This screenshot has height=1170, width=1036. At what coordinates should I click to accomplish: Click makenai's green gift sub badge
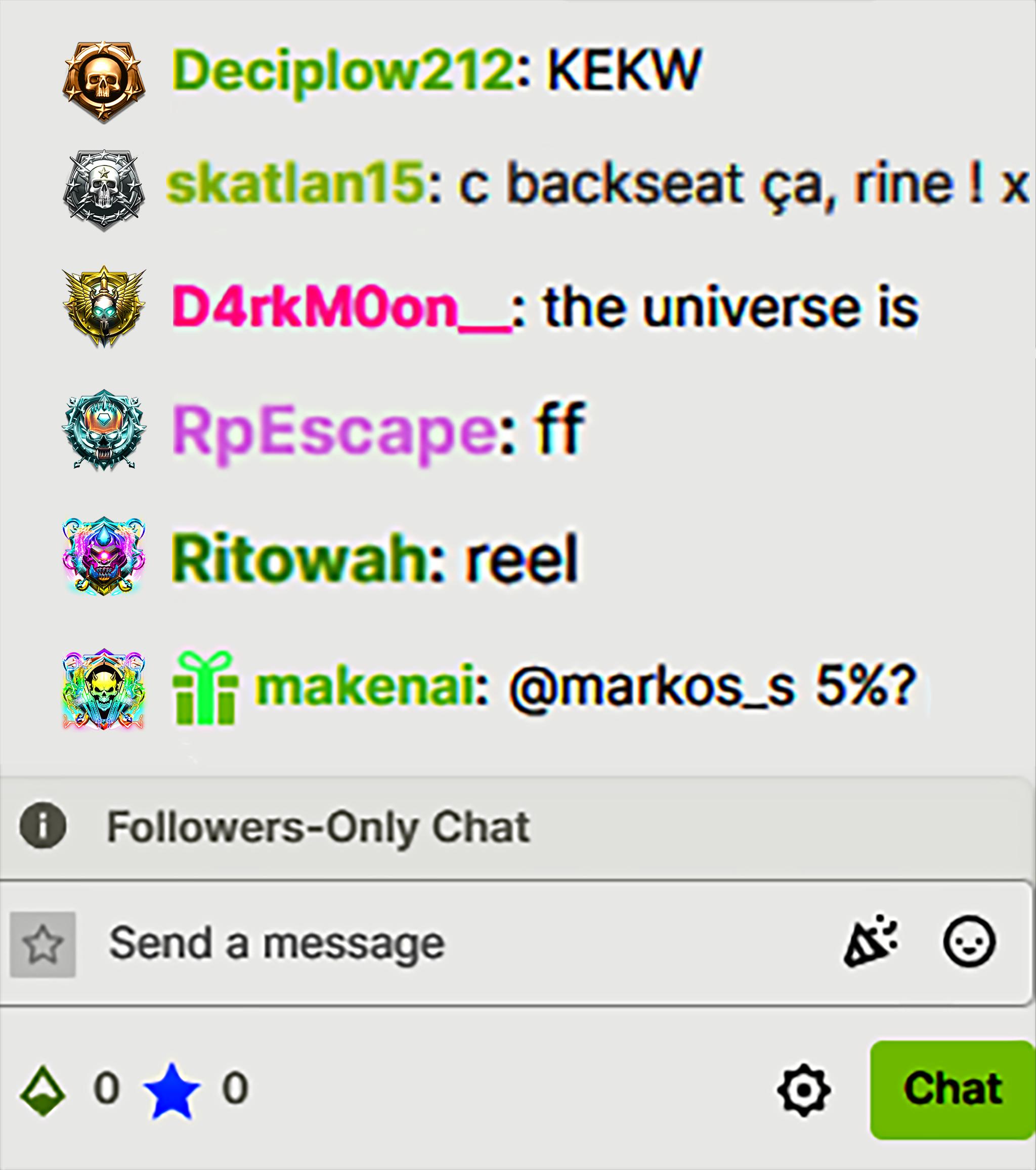tap(205, 689)
